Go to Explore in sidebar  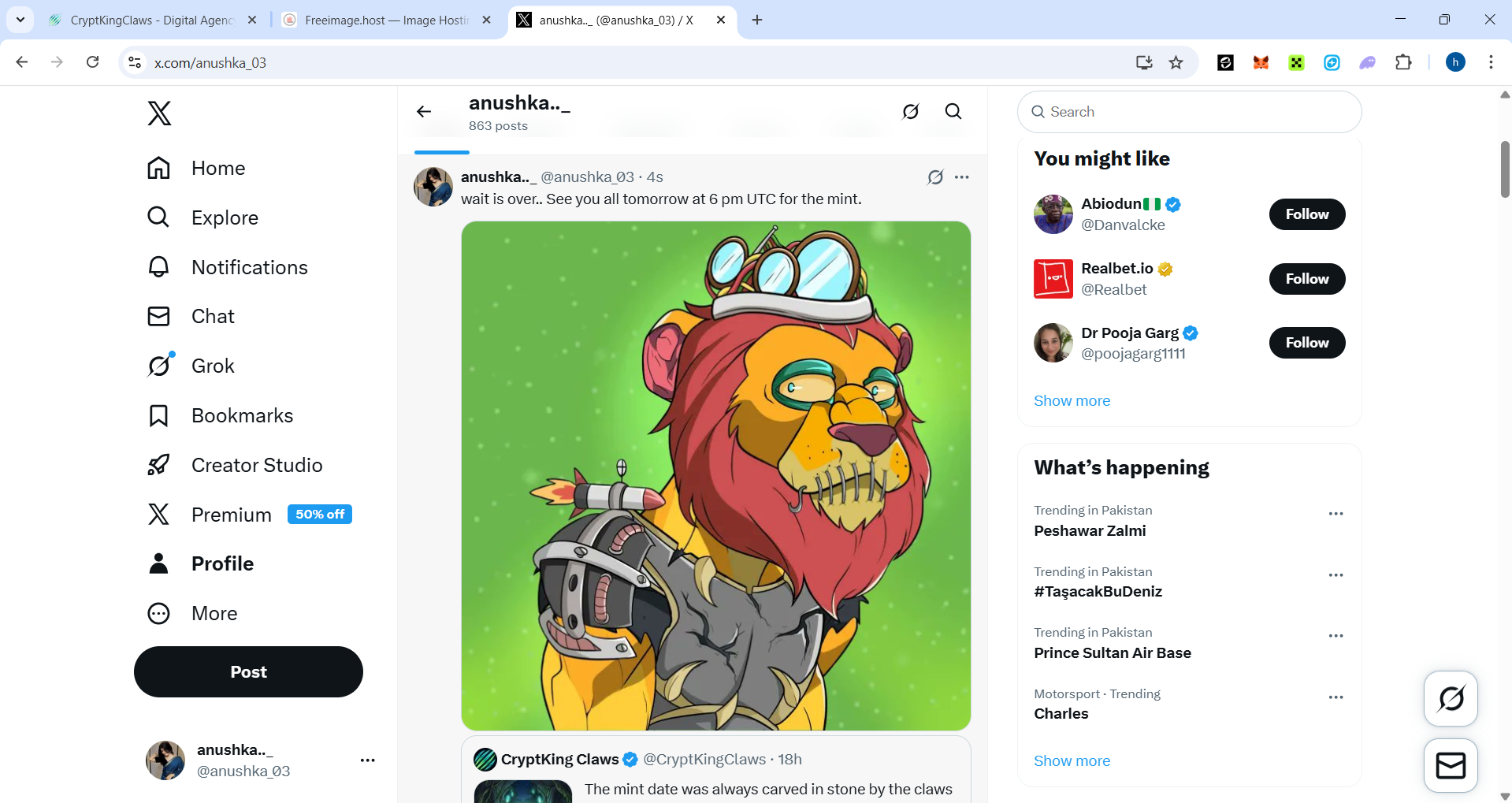[202, 217]
